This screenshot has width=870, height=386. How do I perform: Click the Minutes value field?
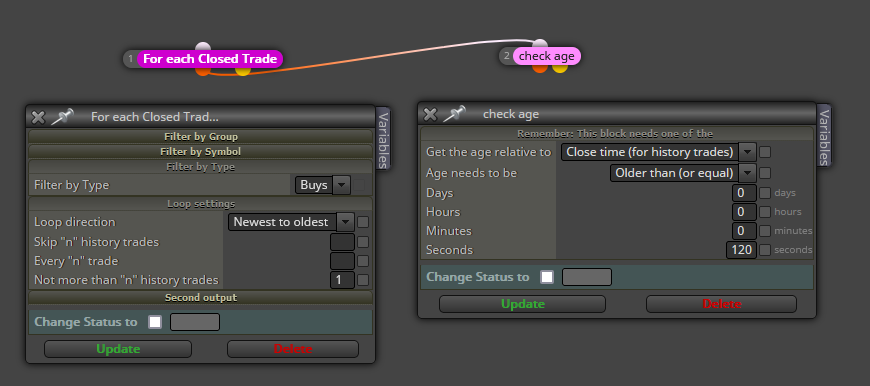[744, 231]
